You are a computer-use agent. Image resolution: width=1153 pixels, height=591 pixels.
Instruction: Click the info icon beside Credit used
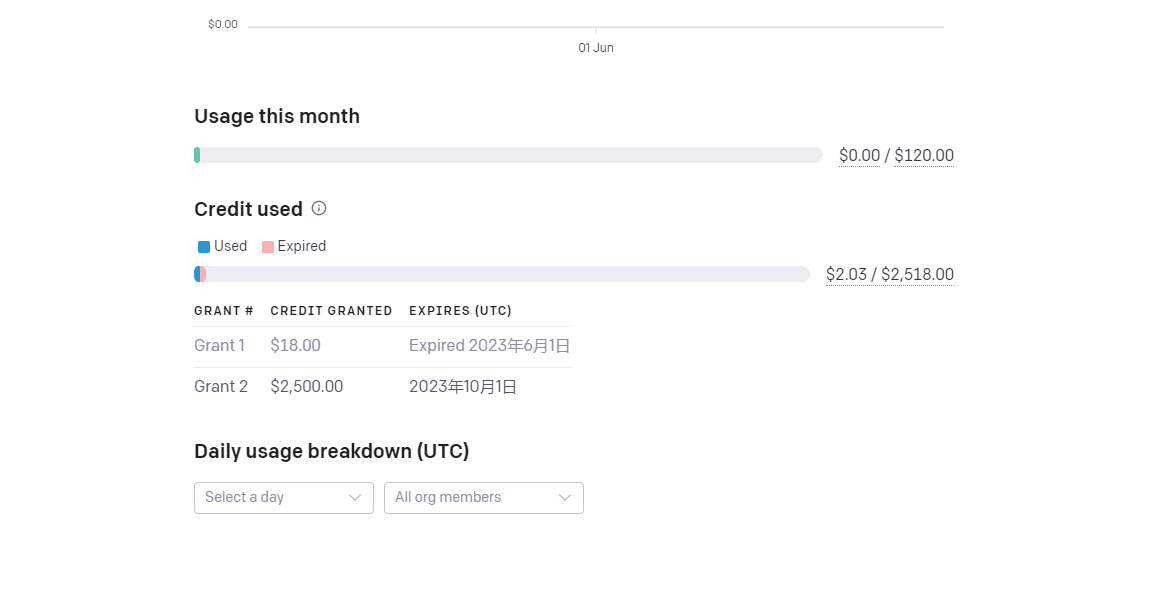(x=319, y=208)
